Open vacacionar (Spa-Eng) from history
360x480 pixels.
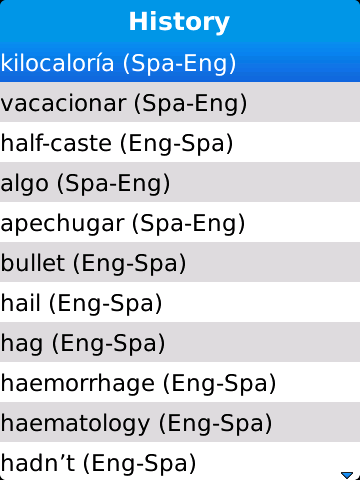point(180,102)
